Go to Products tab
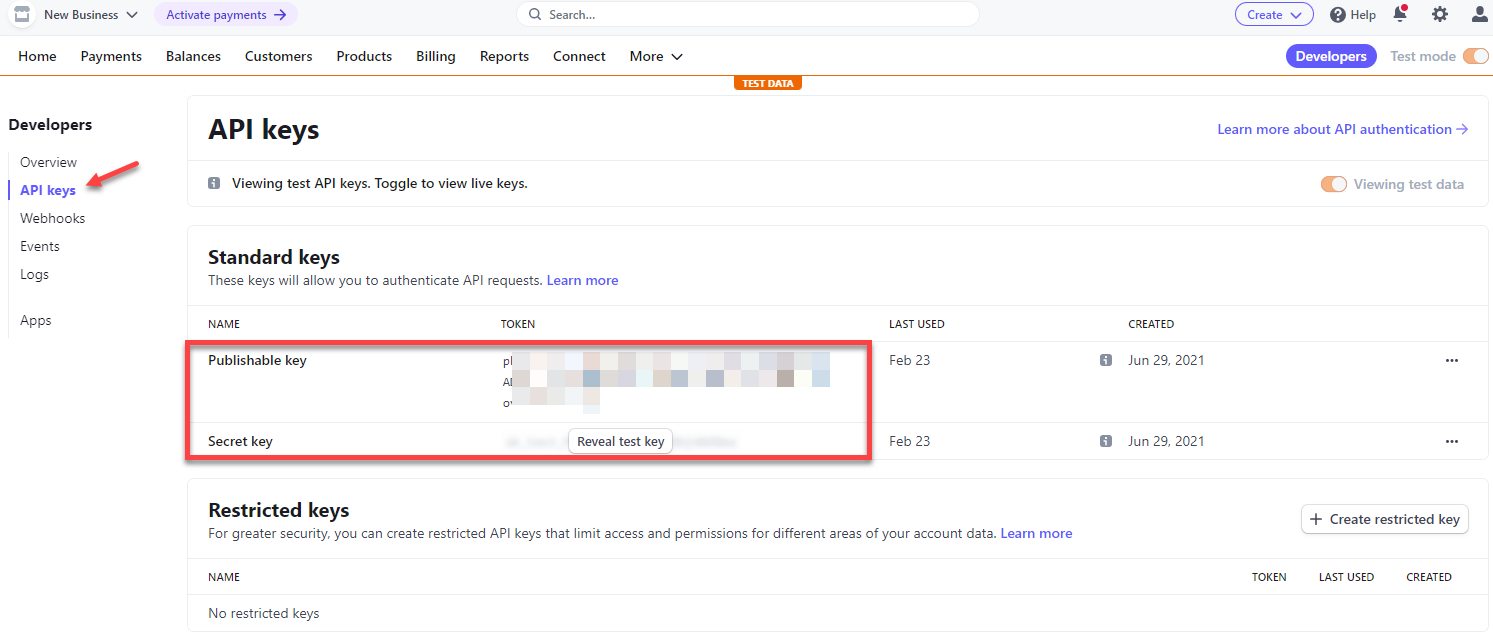 pos(364,56)
